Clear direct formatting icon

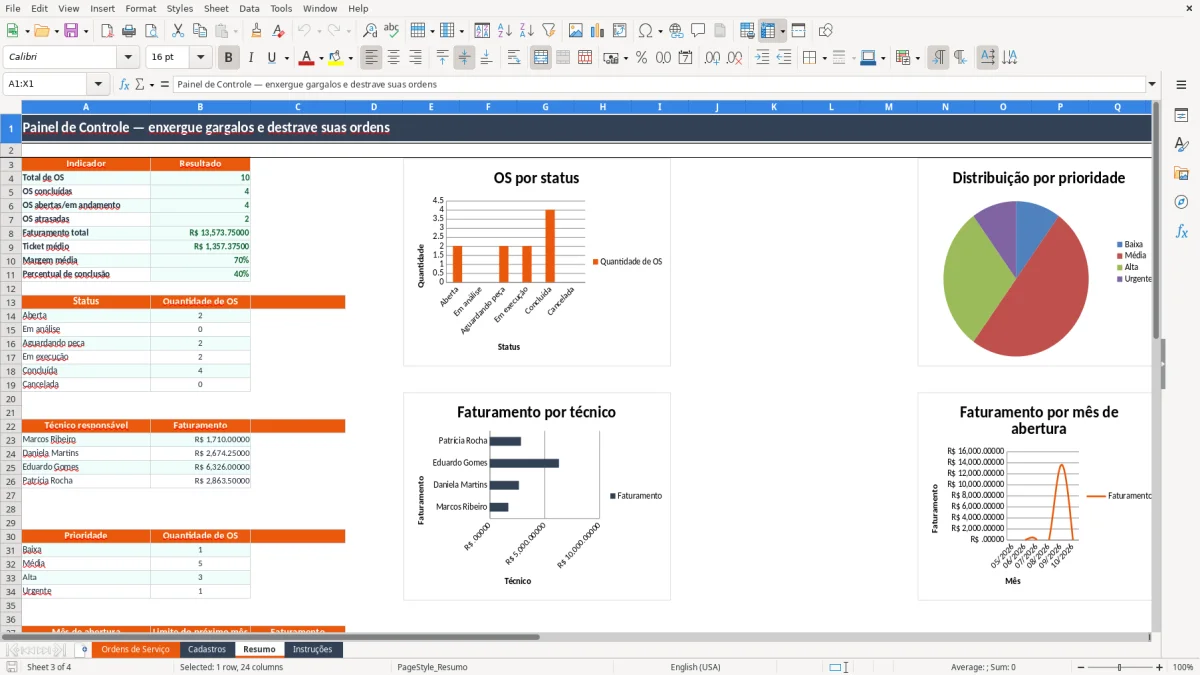pyautogui.click(x=278, y=31)
